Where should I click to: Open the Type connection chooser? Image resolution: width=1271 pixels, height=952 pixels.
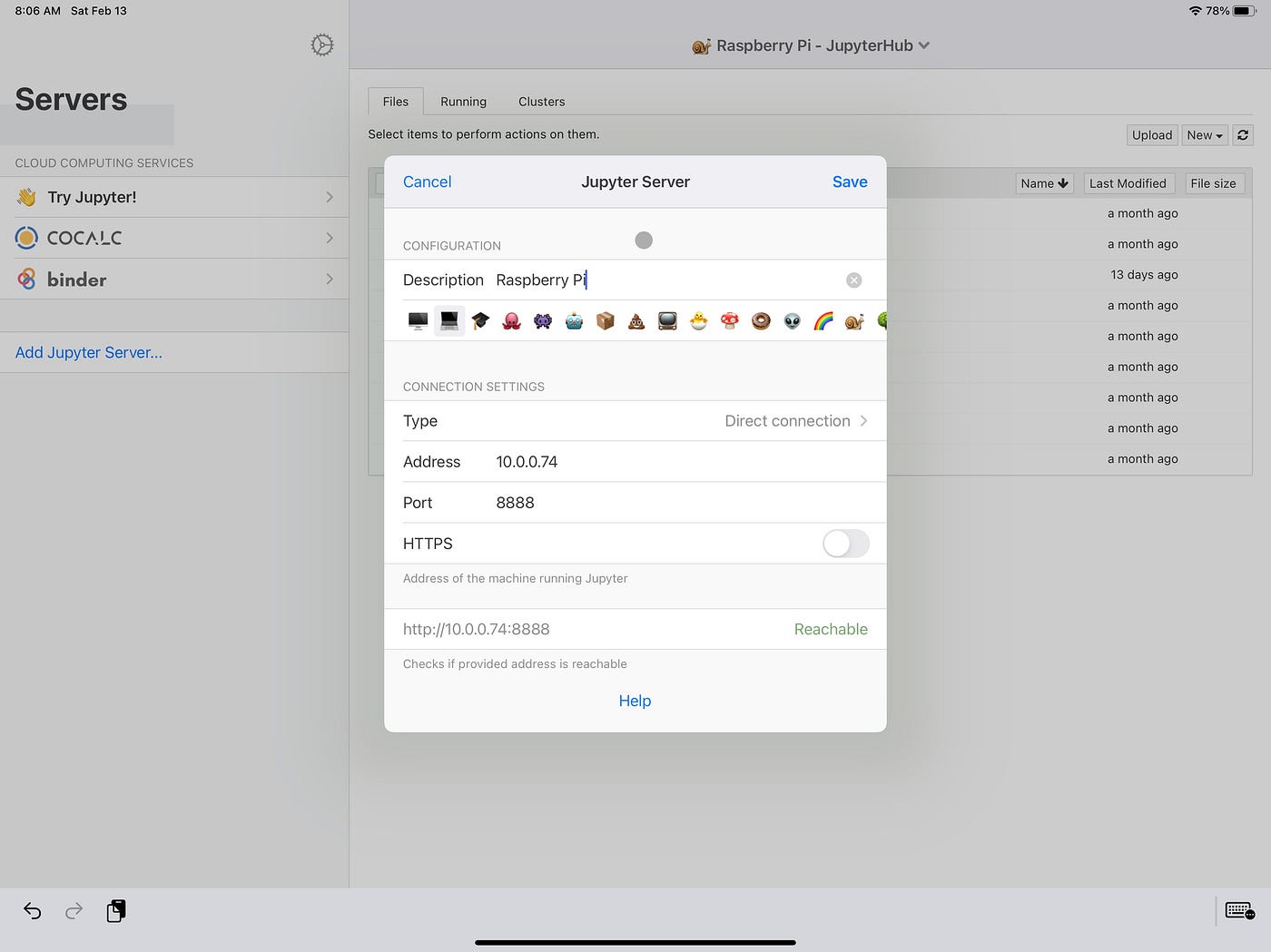click(635, 421)
